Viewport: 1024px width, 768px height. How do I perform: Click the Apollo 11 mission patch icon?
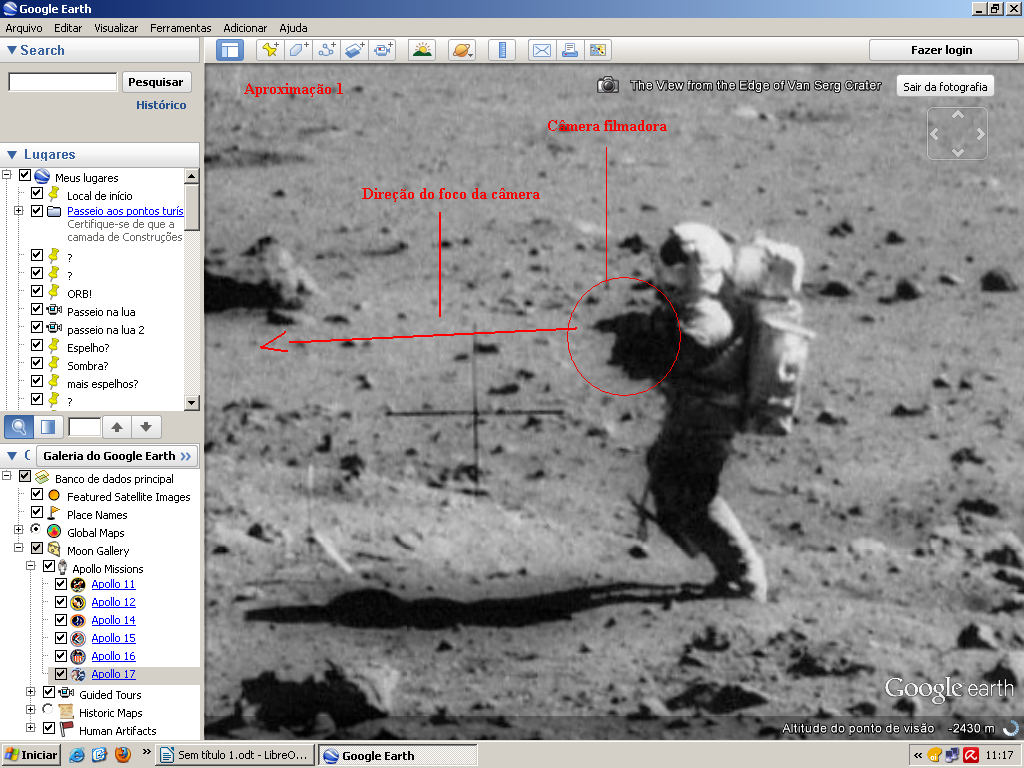(78, 584)
